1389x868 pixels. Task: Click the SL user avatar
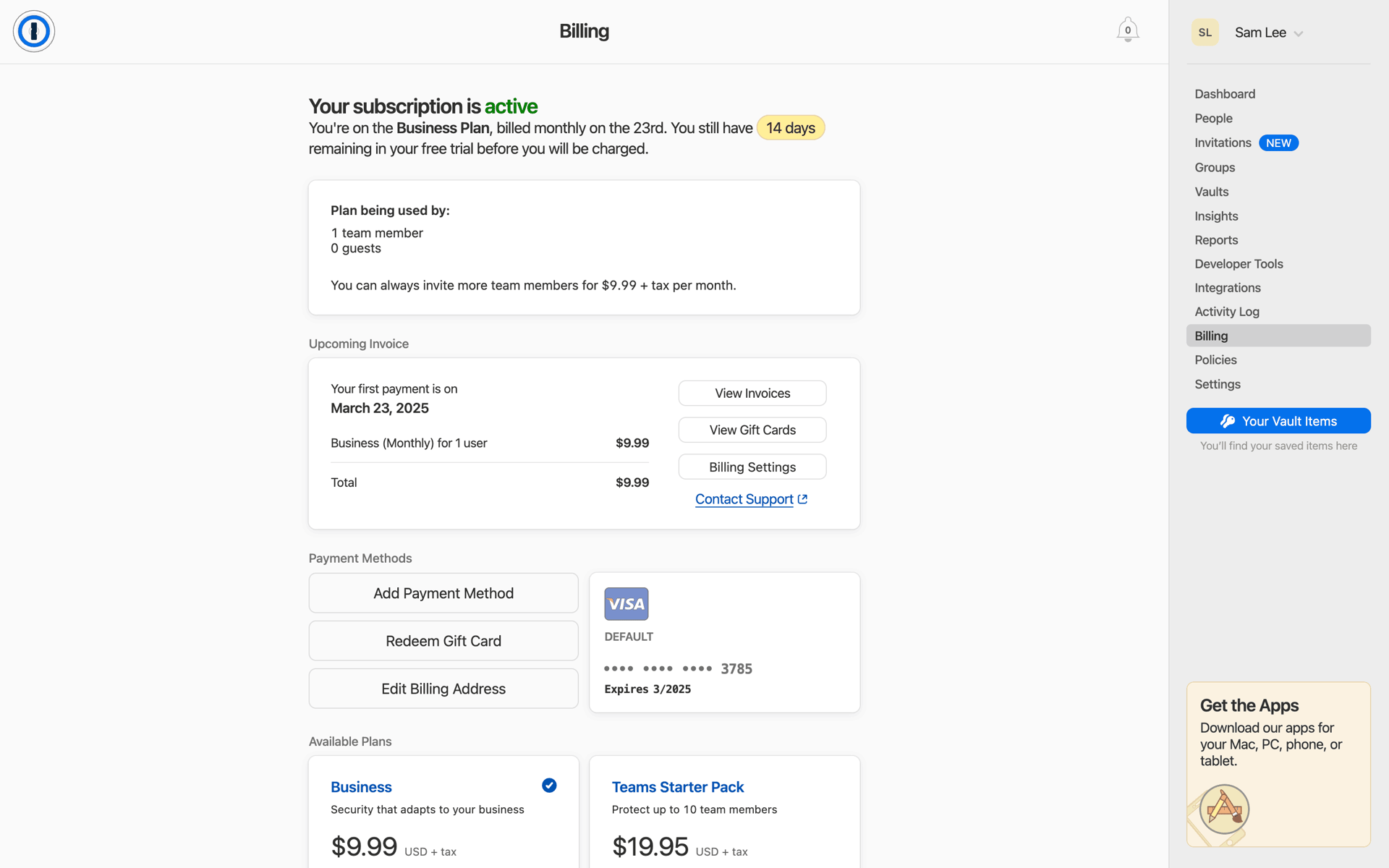tap(1205, 33)
